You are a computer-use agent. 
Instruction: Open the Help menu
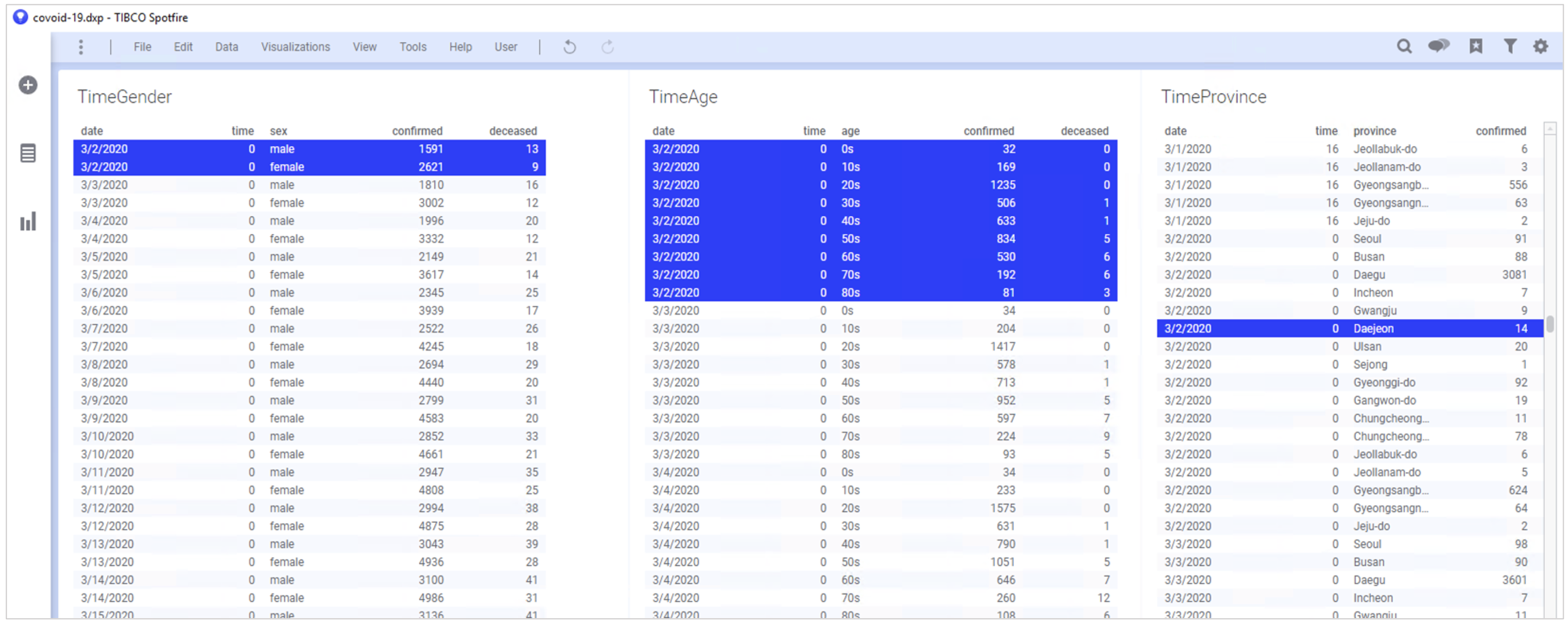460,47
